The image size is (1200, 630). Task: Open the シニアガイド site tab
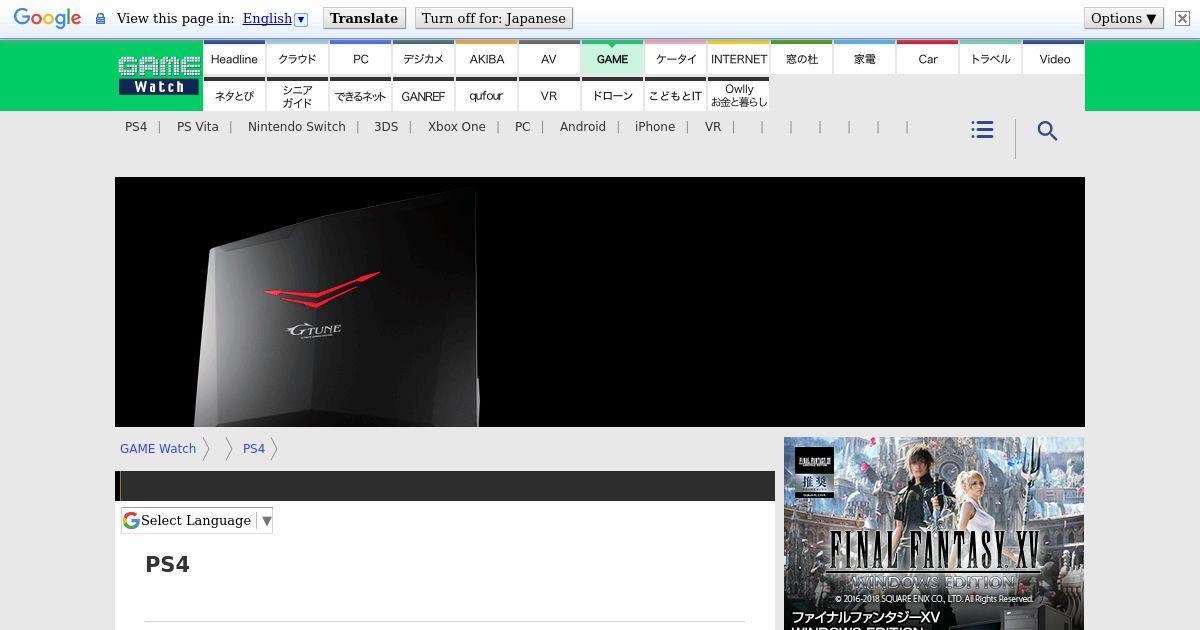click(x=297, y=94)
